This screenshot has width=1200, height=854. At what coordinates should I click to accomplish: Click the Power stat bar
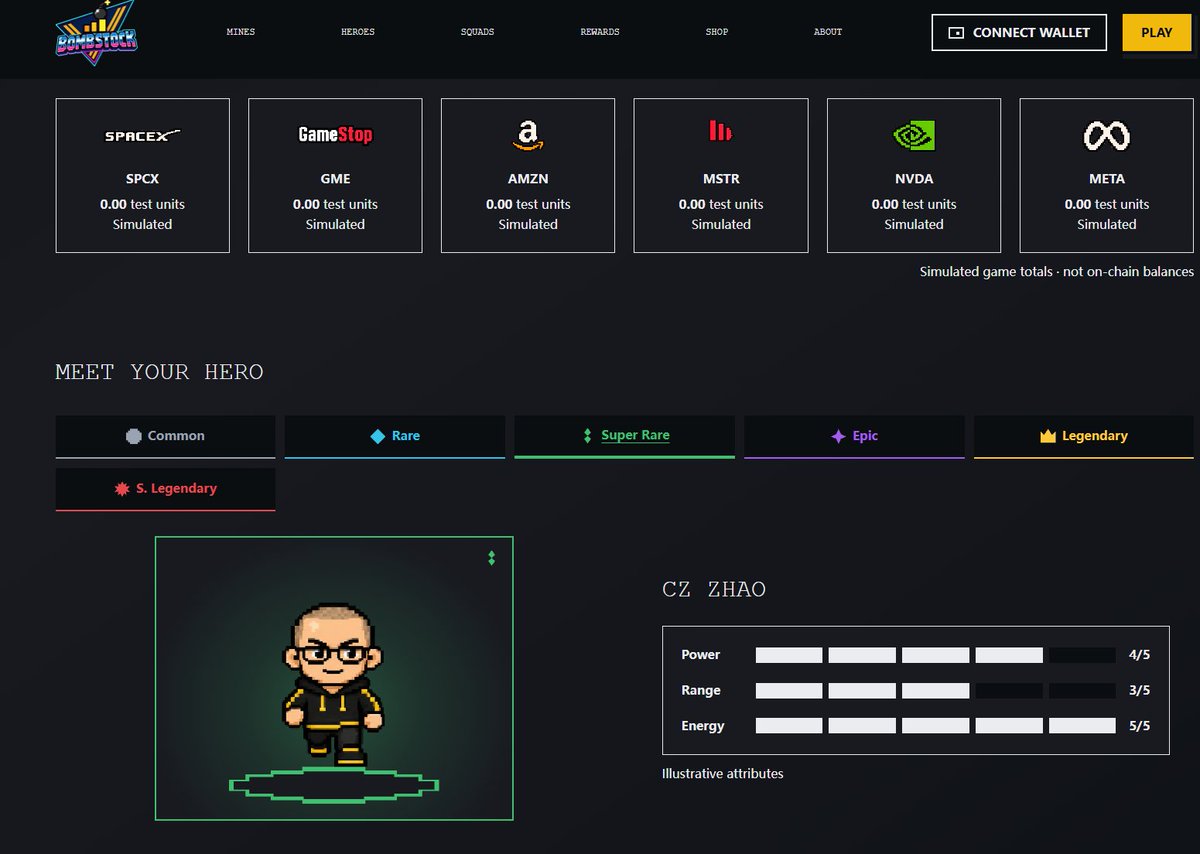click(x=935, y=655)
